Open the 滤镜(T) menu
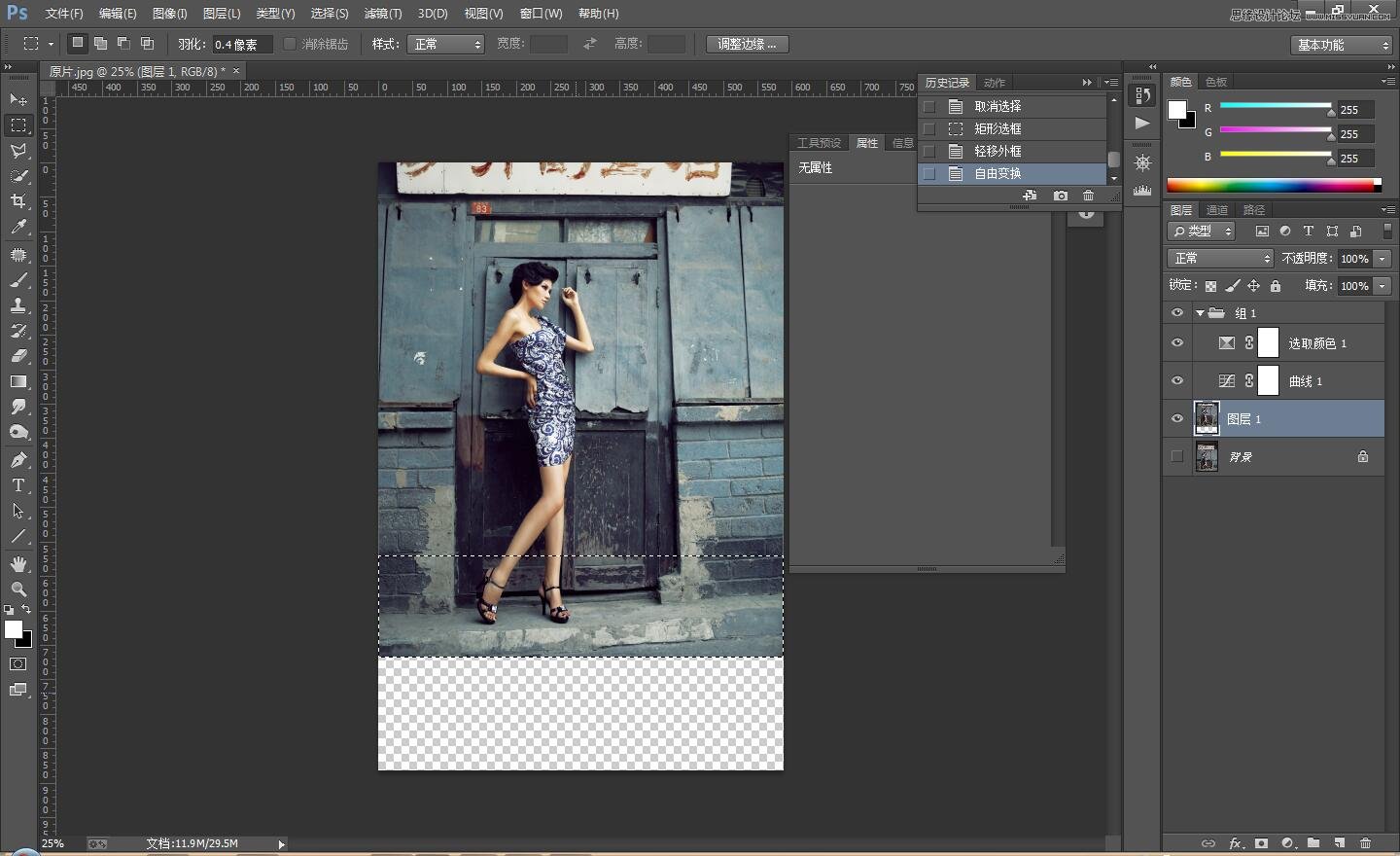This screenshot has width=1400, height=856. pos(382,14)
